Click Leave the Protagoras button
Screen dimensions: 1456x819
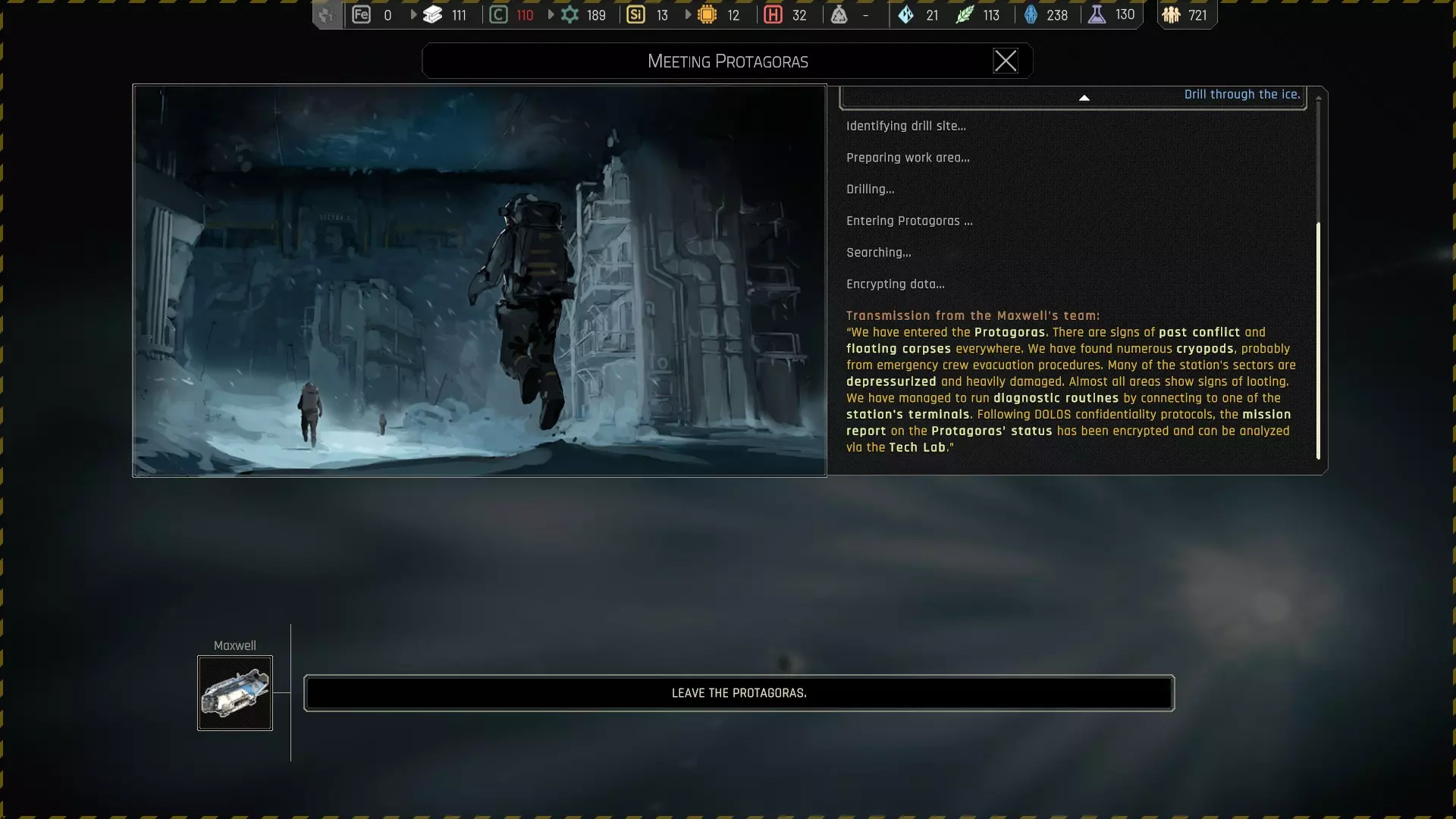[x=739, y=693]
